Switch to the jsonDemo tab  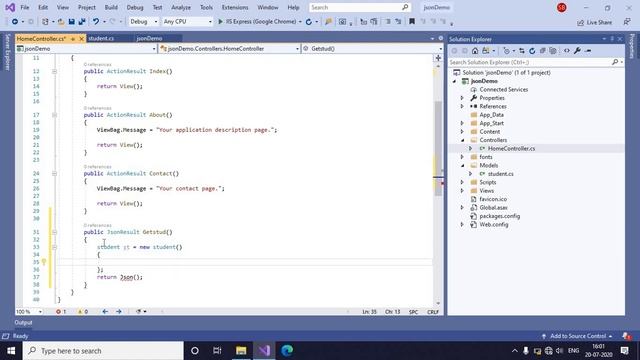click(x=149, y=38)
